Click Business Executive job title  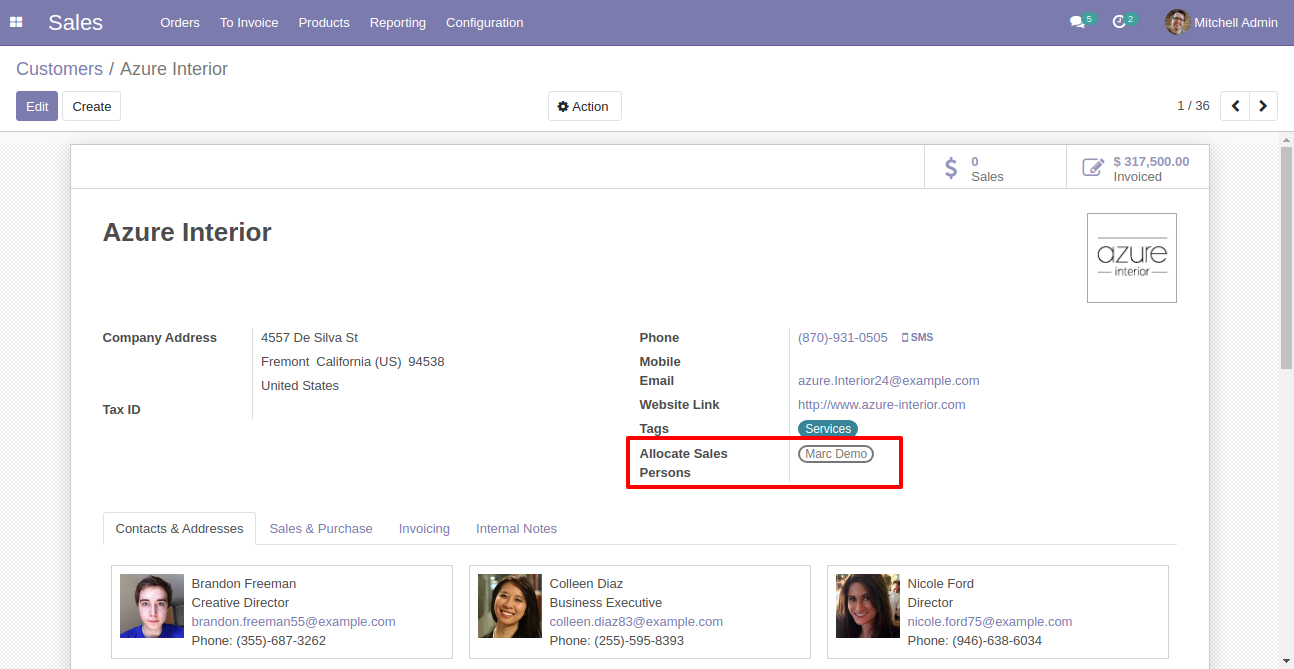pyautogui.click(x=606, y=603)
